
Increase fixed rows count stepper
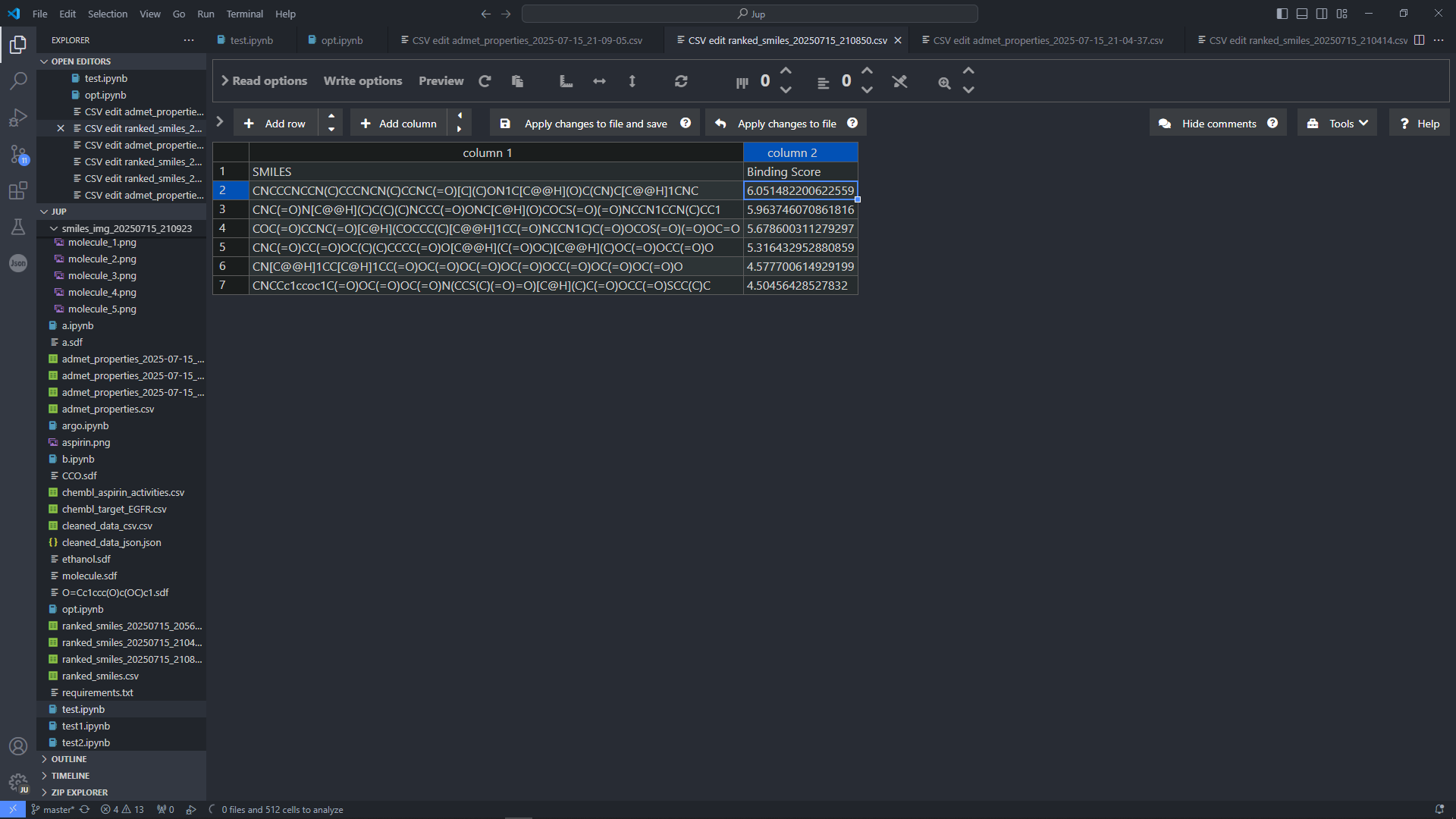click(786, 71)
